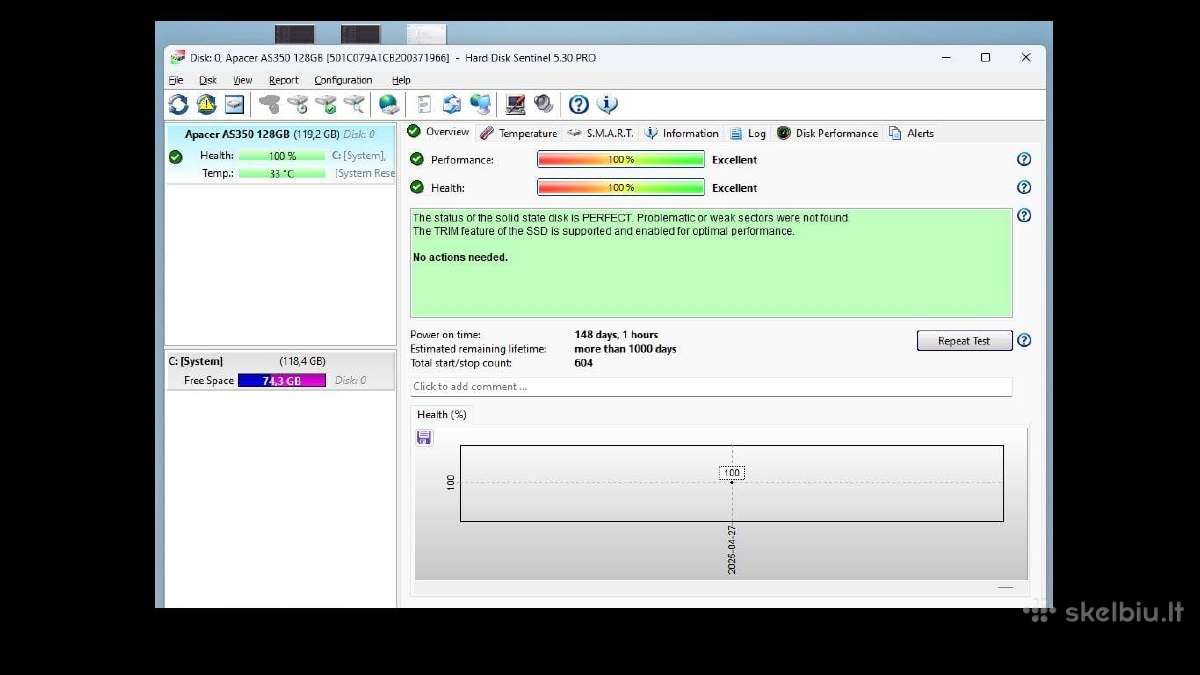Click the '148 days, 1 hours' power-on value
Image resolution: width=1200 pixels, height=675 pixels.
click(616, 335)
